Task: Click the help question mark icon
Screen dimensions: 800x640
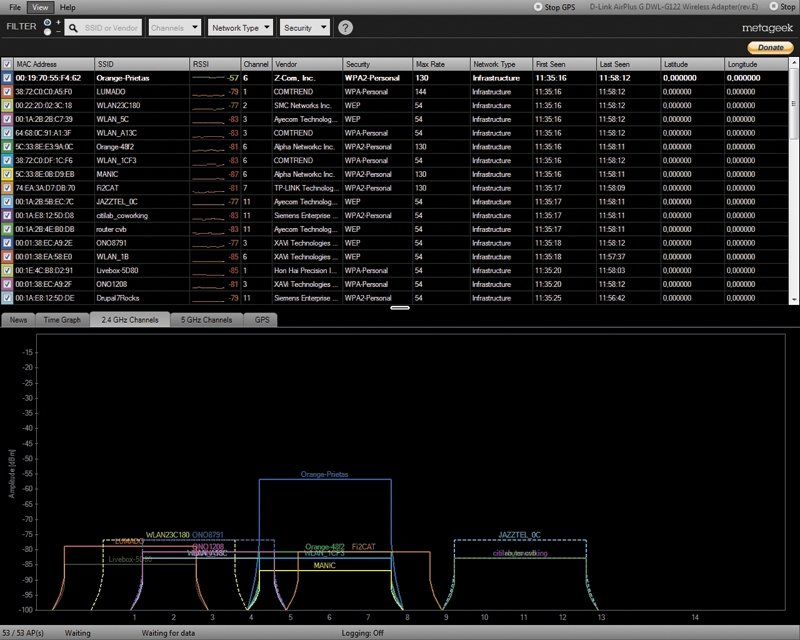Action: [345, 28]
